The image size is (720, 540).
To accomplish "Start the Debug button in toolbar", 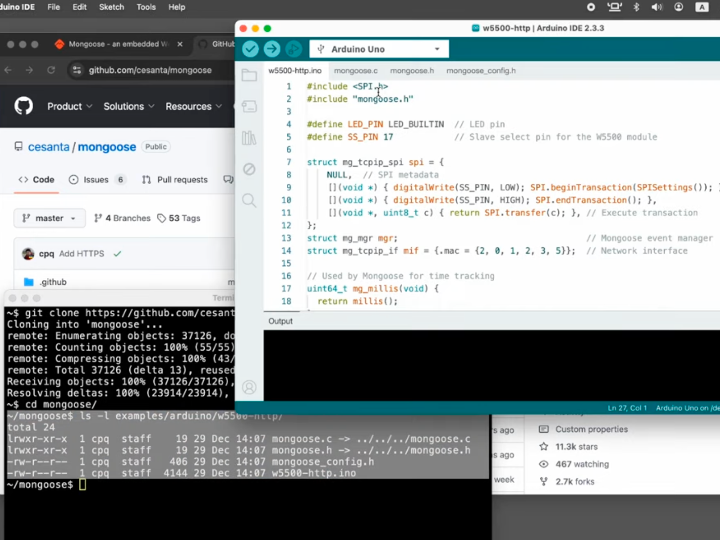I will [x=294, y=49].
